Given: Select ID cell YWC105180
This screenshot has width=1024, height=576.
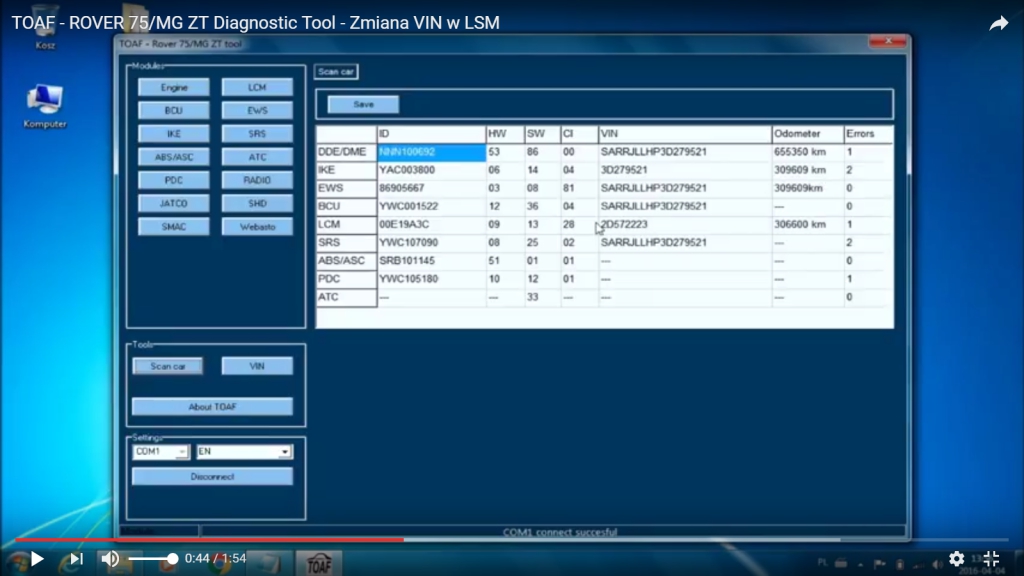Looking at the screenshot, I should pyautogui.click(x=432, y=279).
